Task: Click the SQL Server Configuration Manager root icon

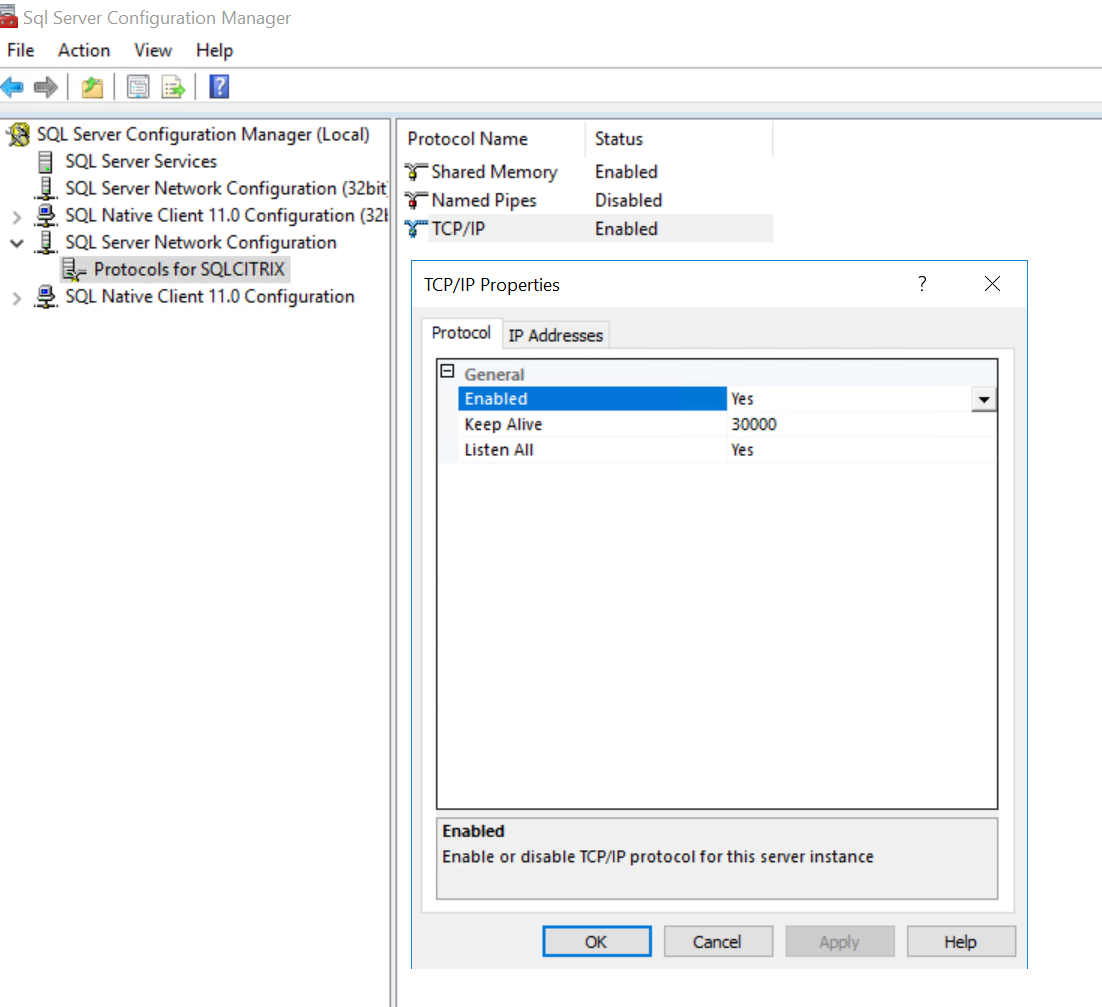Action: pos(19,134)
